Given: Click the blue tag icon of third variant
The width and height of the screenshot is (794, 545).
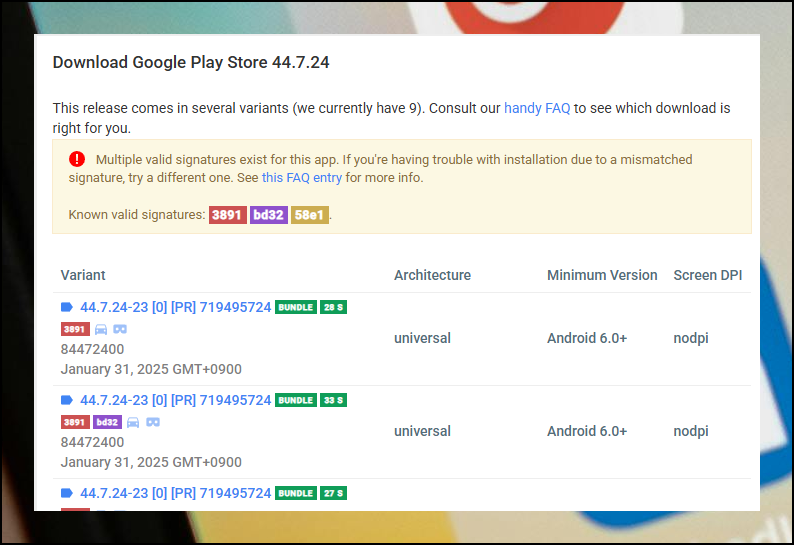Looking at the screenshot, I should tap(67, 493).
